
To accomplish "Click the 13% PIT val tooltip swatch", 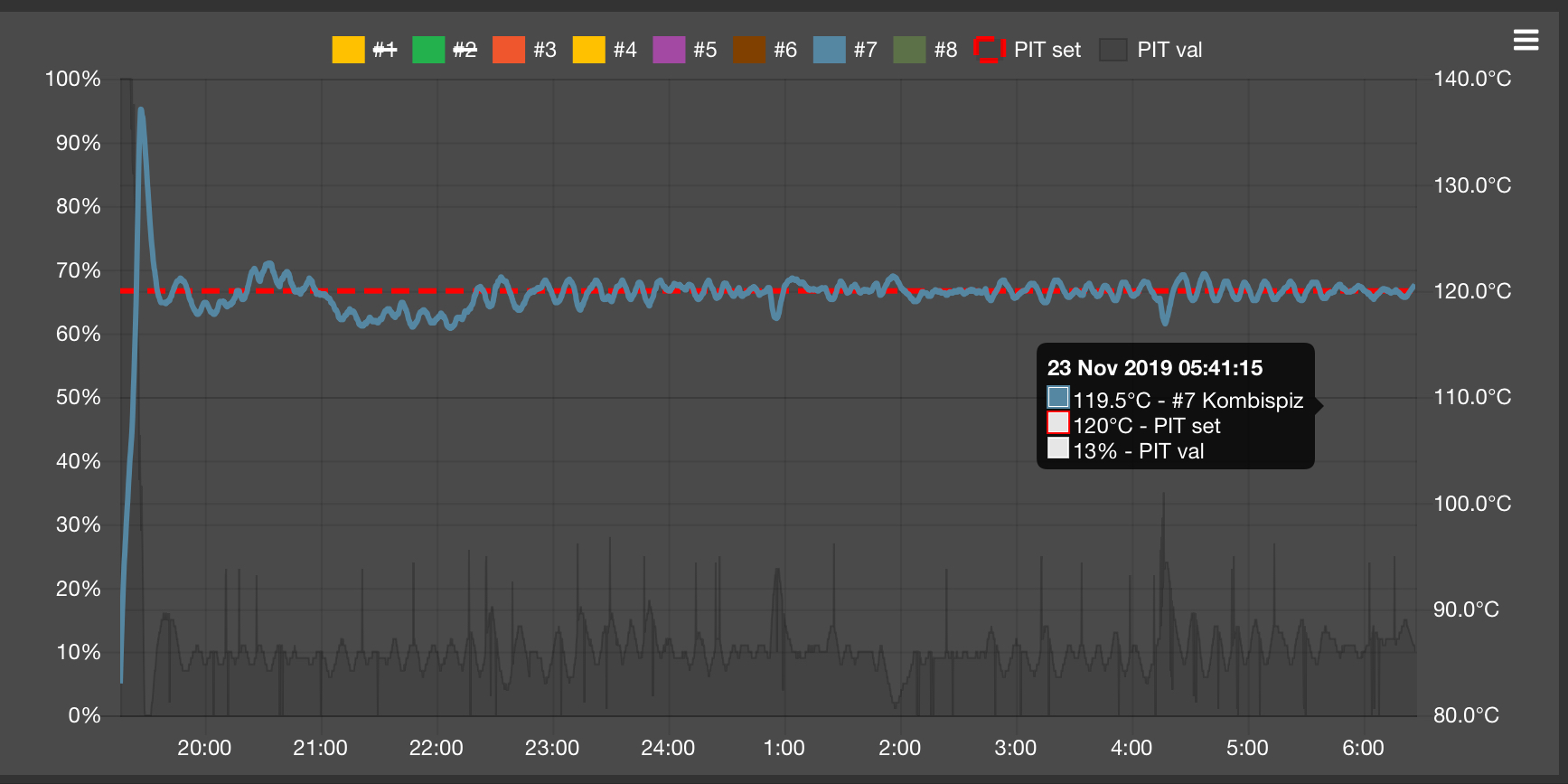I will click(1058, 448).
